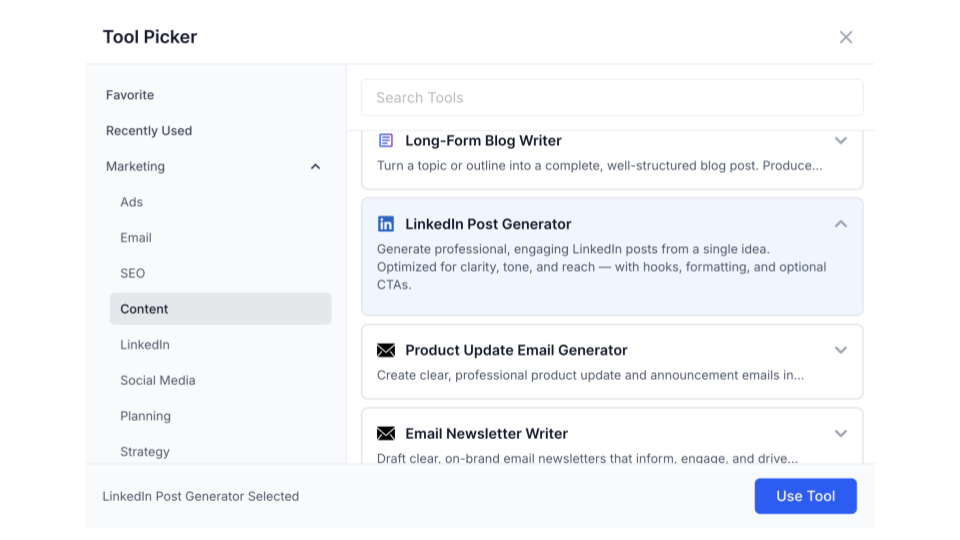Select the Planning subcategory
Viewport: 960px width, 540px height.
pyautogui.click(x=146, y=416)
